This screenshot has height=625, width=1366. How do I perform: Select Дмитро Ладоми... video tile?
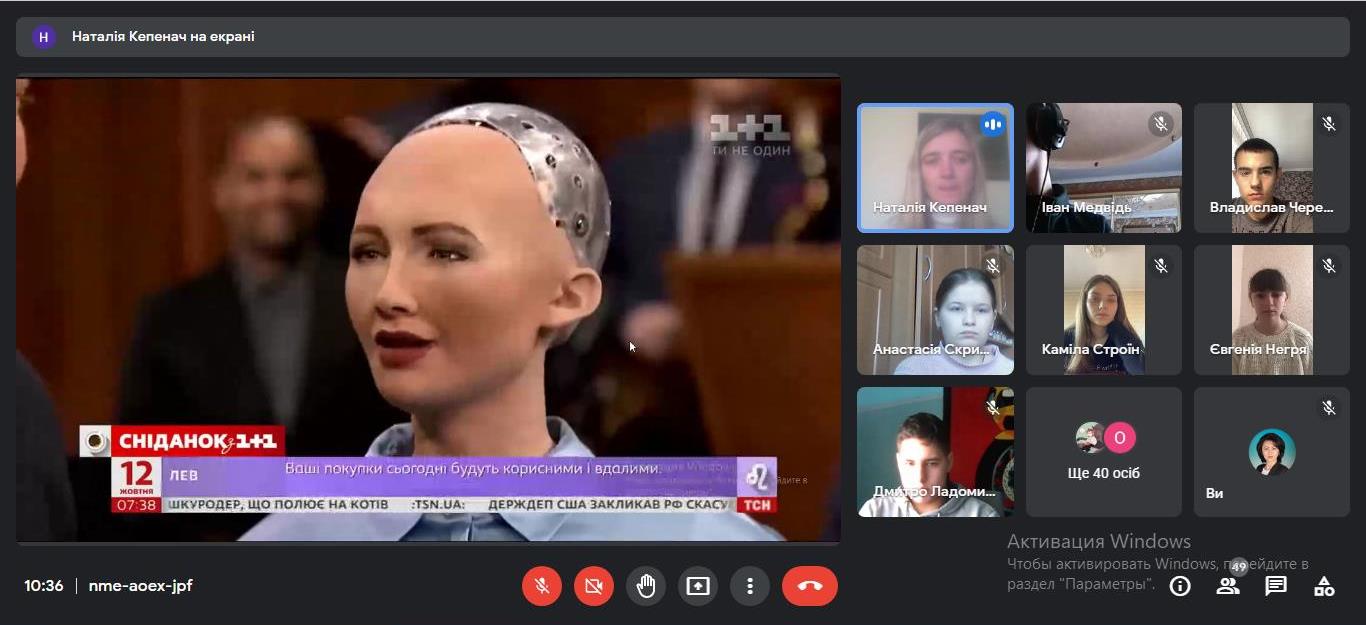935,452
